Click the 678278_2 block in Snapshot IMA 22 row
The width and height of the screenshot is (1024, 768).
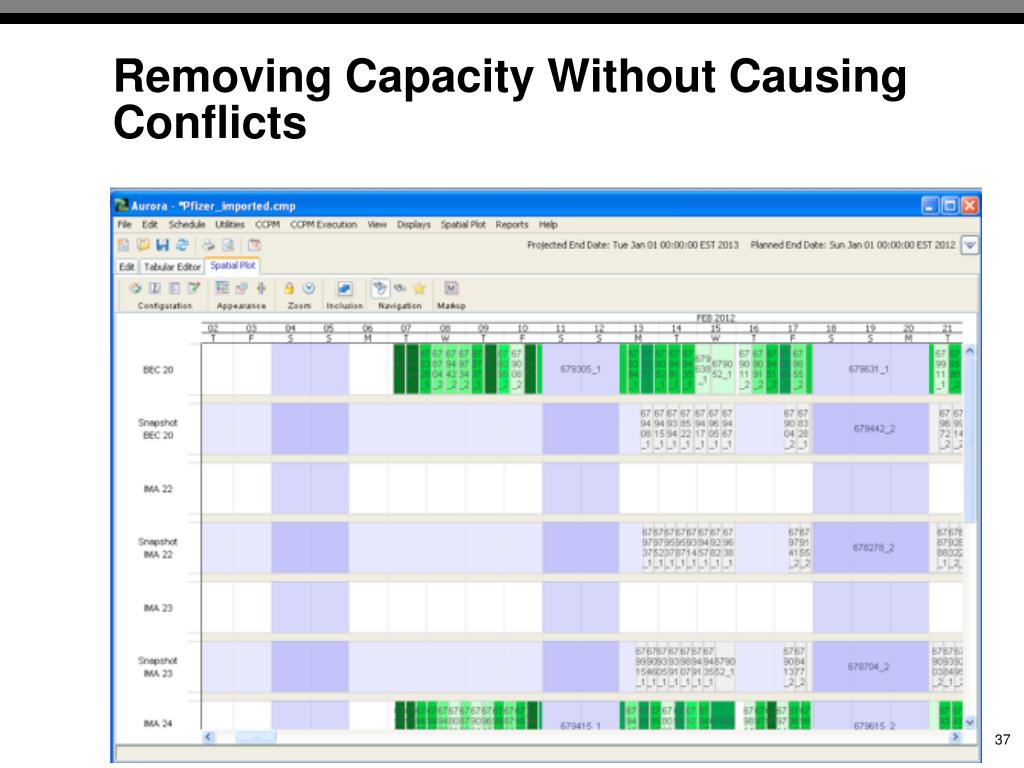click(x=873, y=548)
